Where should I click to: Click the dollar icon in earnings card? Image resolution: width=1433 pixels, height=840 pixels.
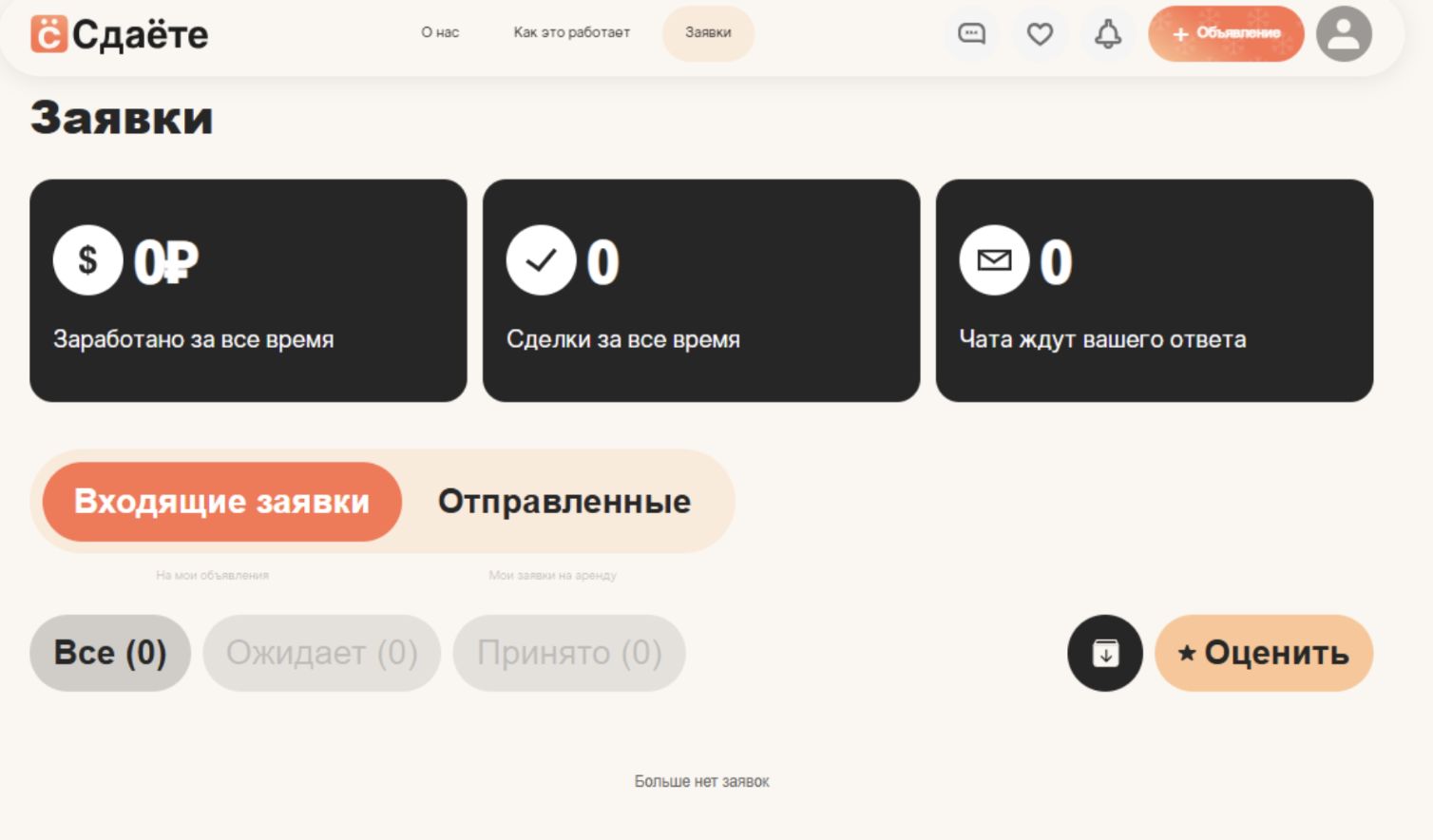(x=87, y=260)
